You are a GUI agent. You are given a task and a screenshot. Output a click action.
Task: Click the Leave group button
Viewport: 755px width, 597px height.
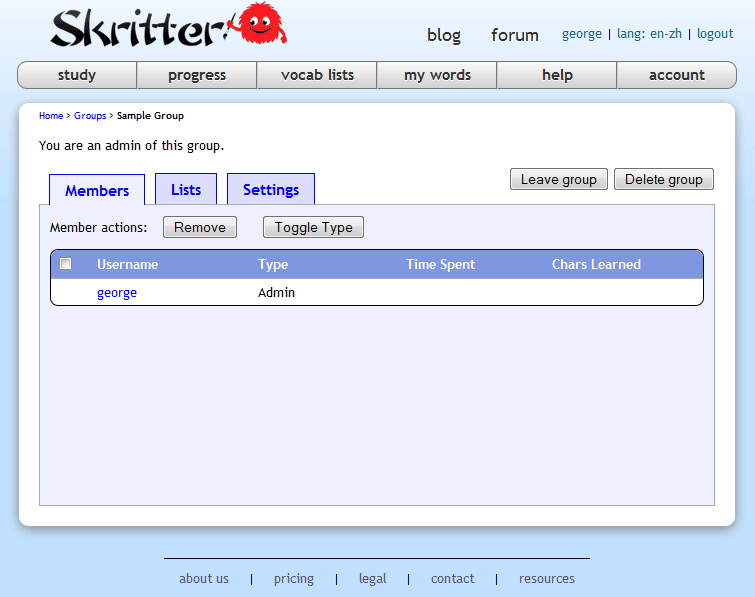coord(558,180)
